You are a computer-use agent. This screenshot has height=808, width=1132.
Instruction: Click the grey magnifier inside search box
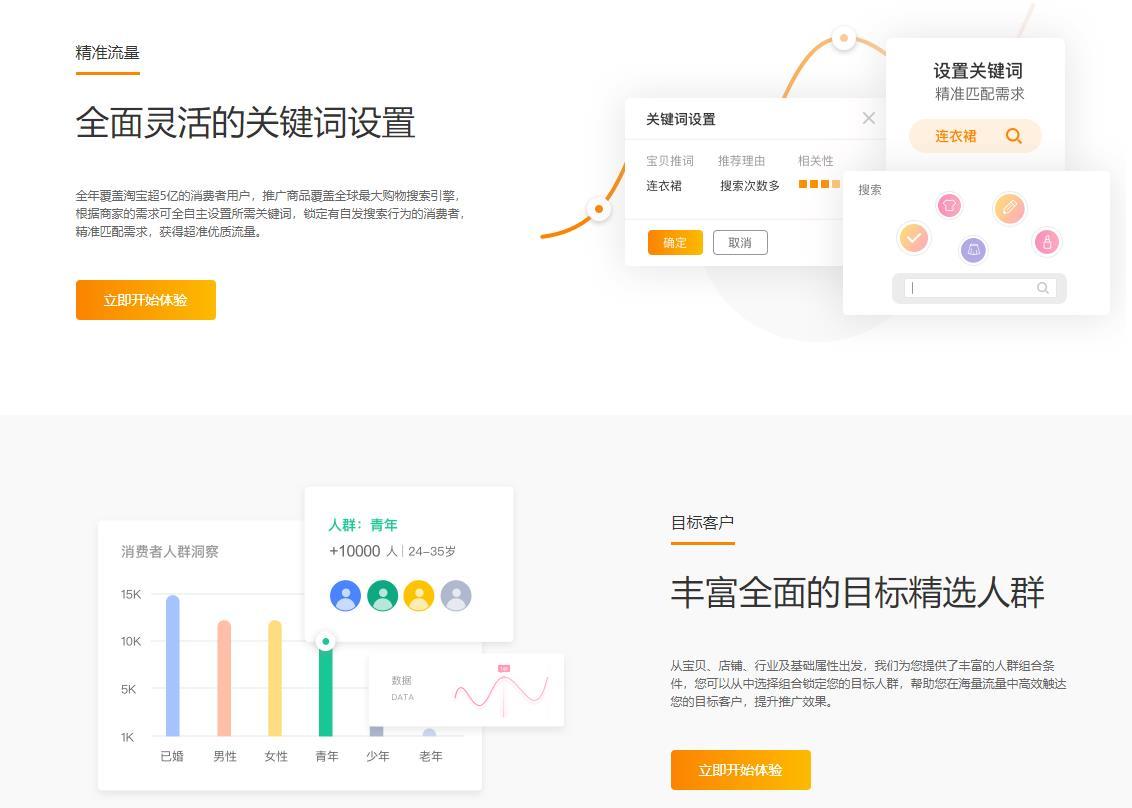1042,288
